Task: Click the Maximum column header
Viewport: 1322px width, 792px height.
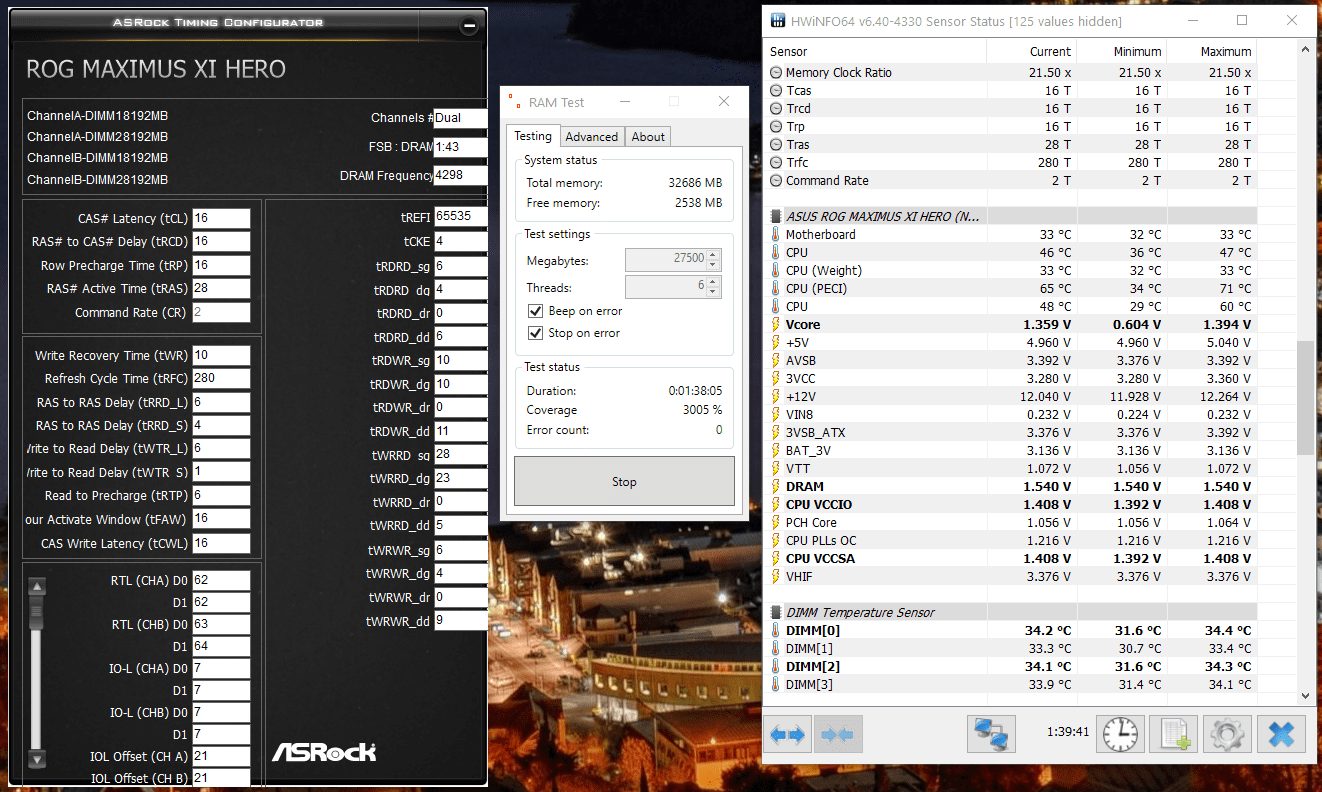Action: (1212, 52)
